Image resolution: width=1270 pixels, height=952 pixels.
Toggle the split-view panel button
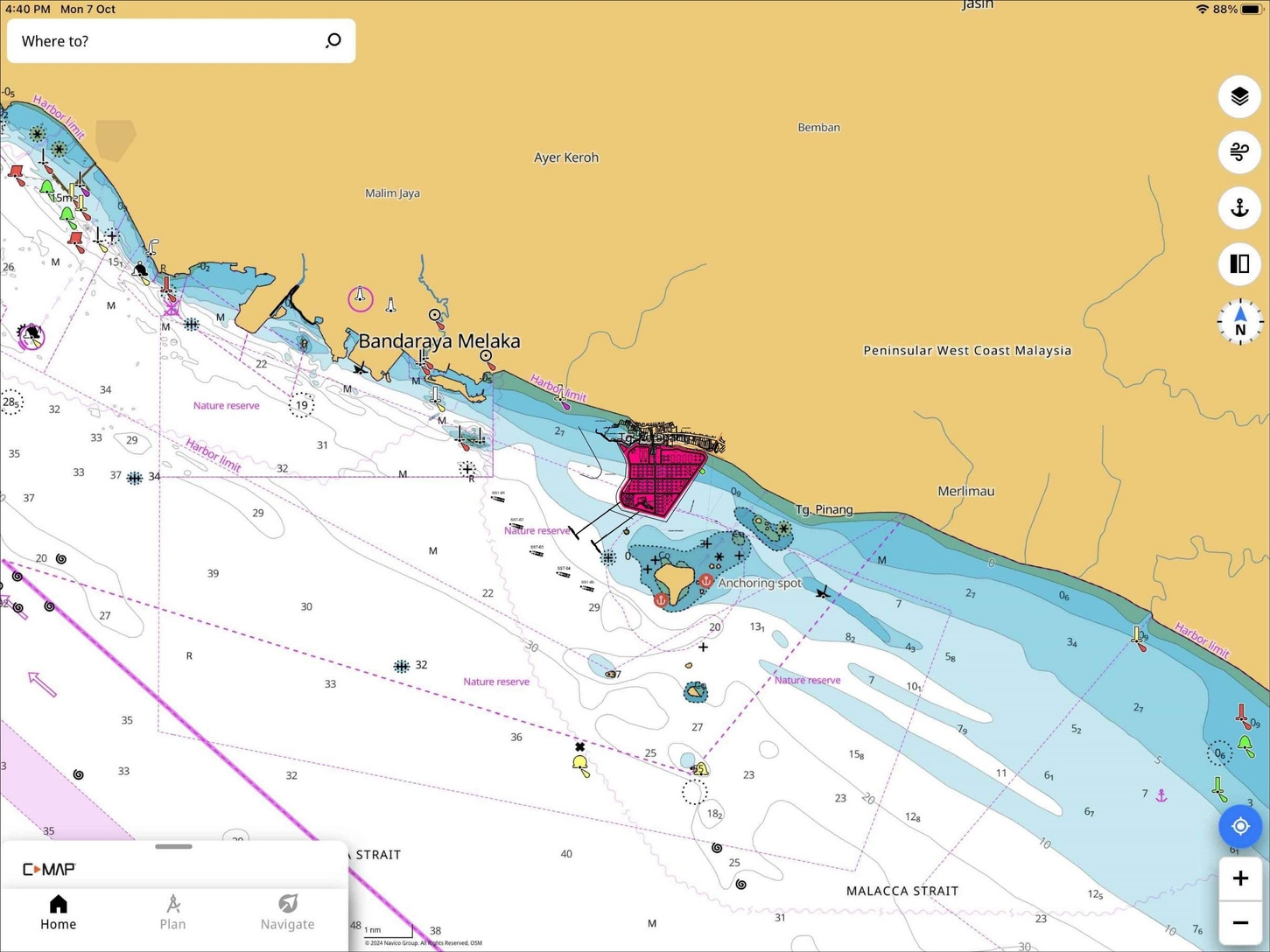tap(1239, 263)
